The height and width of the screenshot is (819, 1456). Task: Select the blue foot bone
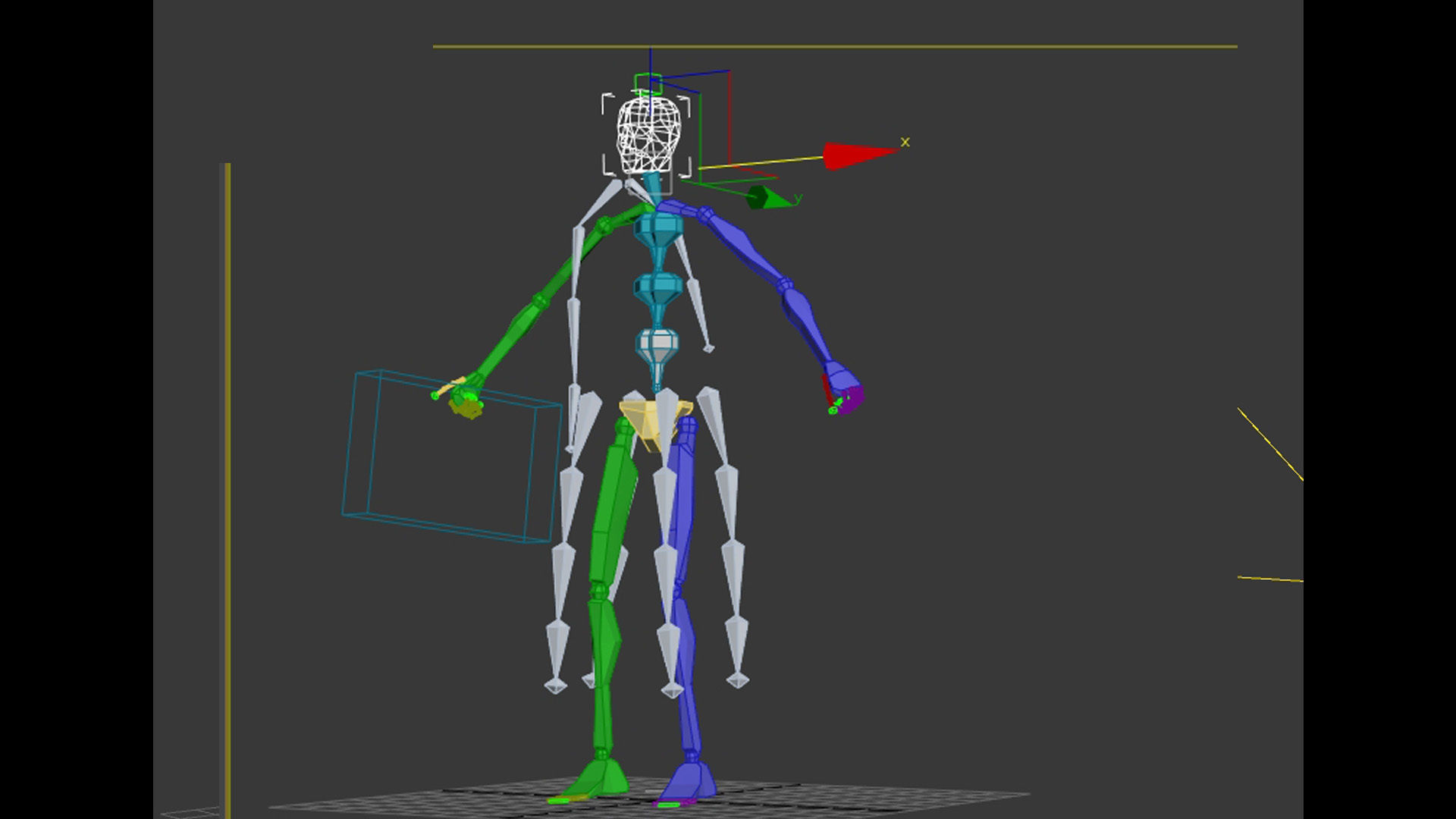[690, 780]
